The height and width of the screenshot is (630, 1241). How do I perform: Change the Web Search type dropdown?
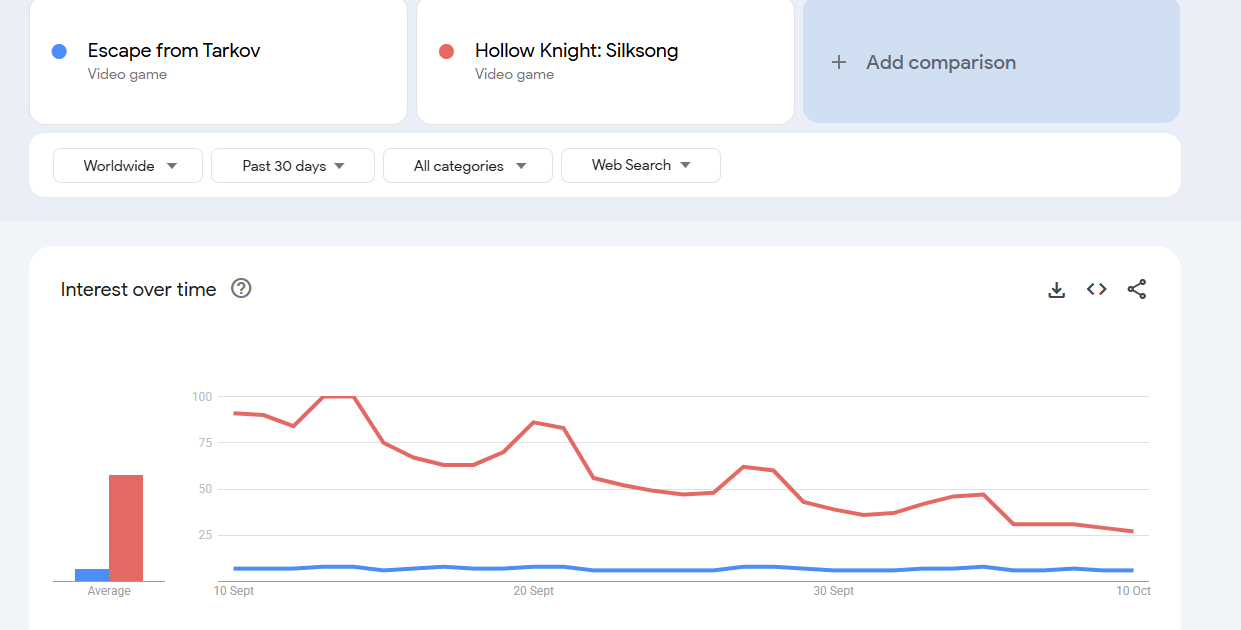pos(641,166)
